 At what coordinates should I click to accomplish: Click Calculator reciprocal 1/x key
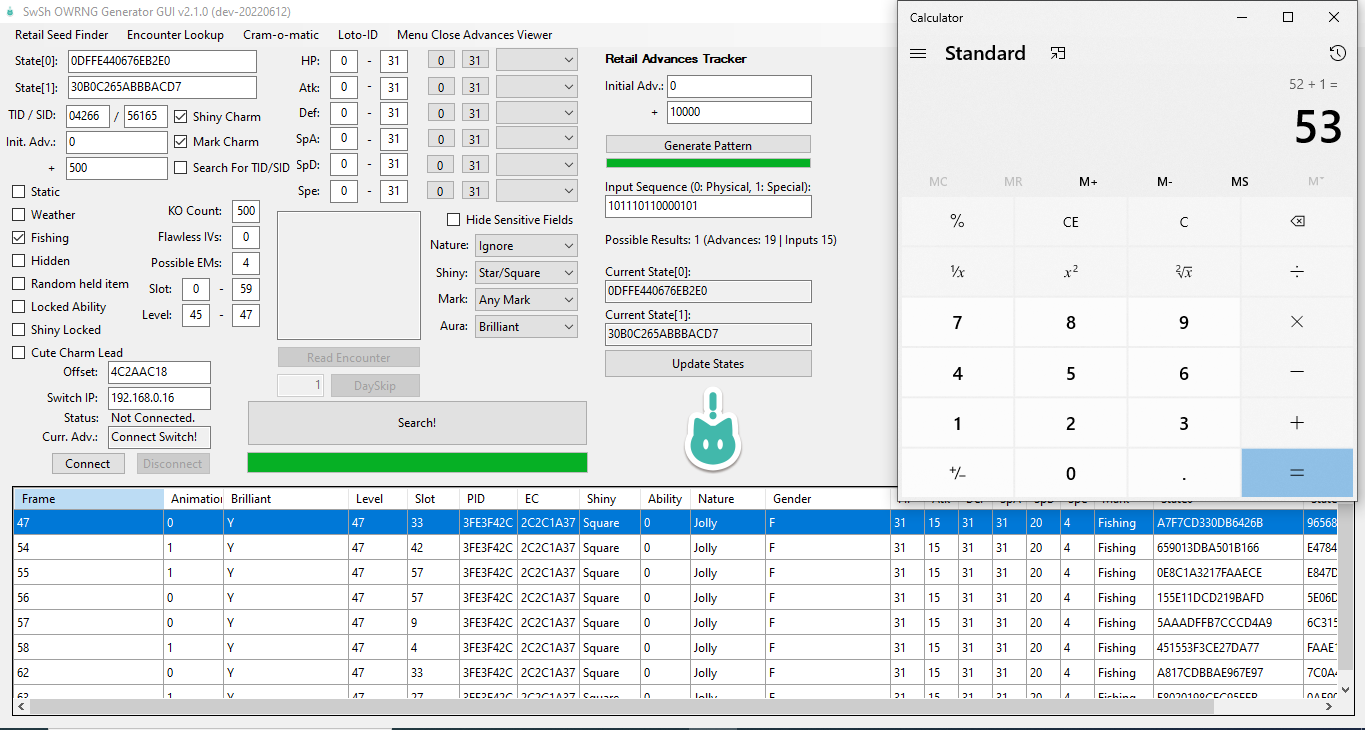tap(957, 272)
